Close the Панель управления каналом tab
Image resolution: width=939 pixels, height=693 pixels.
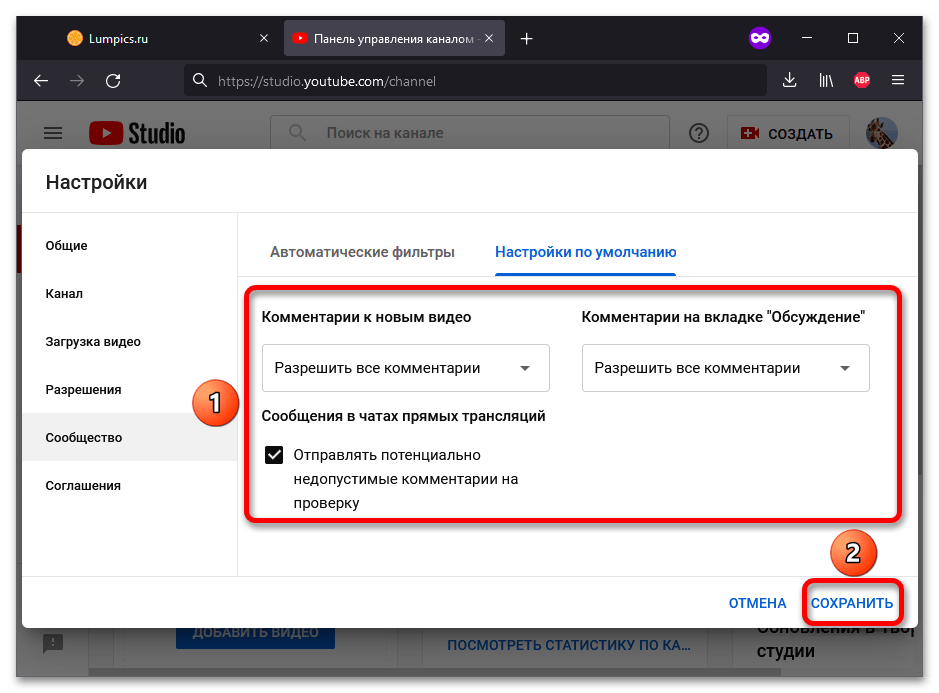click(489, 38)
